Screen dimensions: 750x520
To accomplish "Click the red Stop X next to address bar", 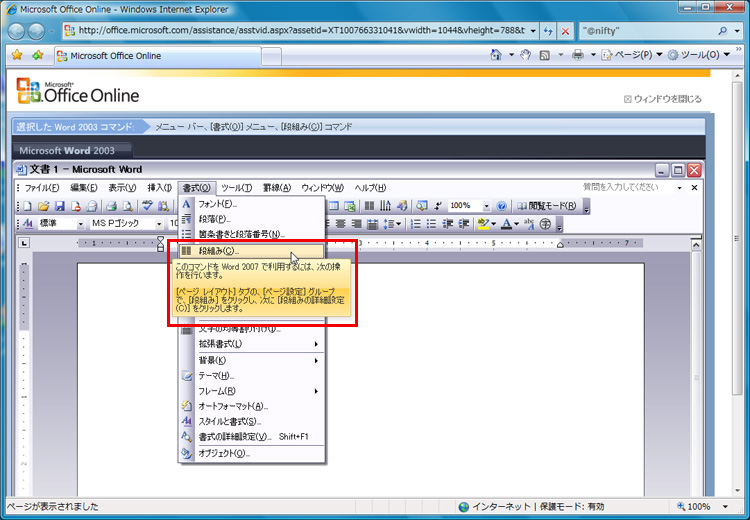I will [x=565, y=31].
